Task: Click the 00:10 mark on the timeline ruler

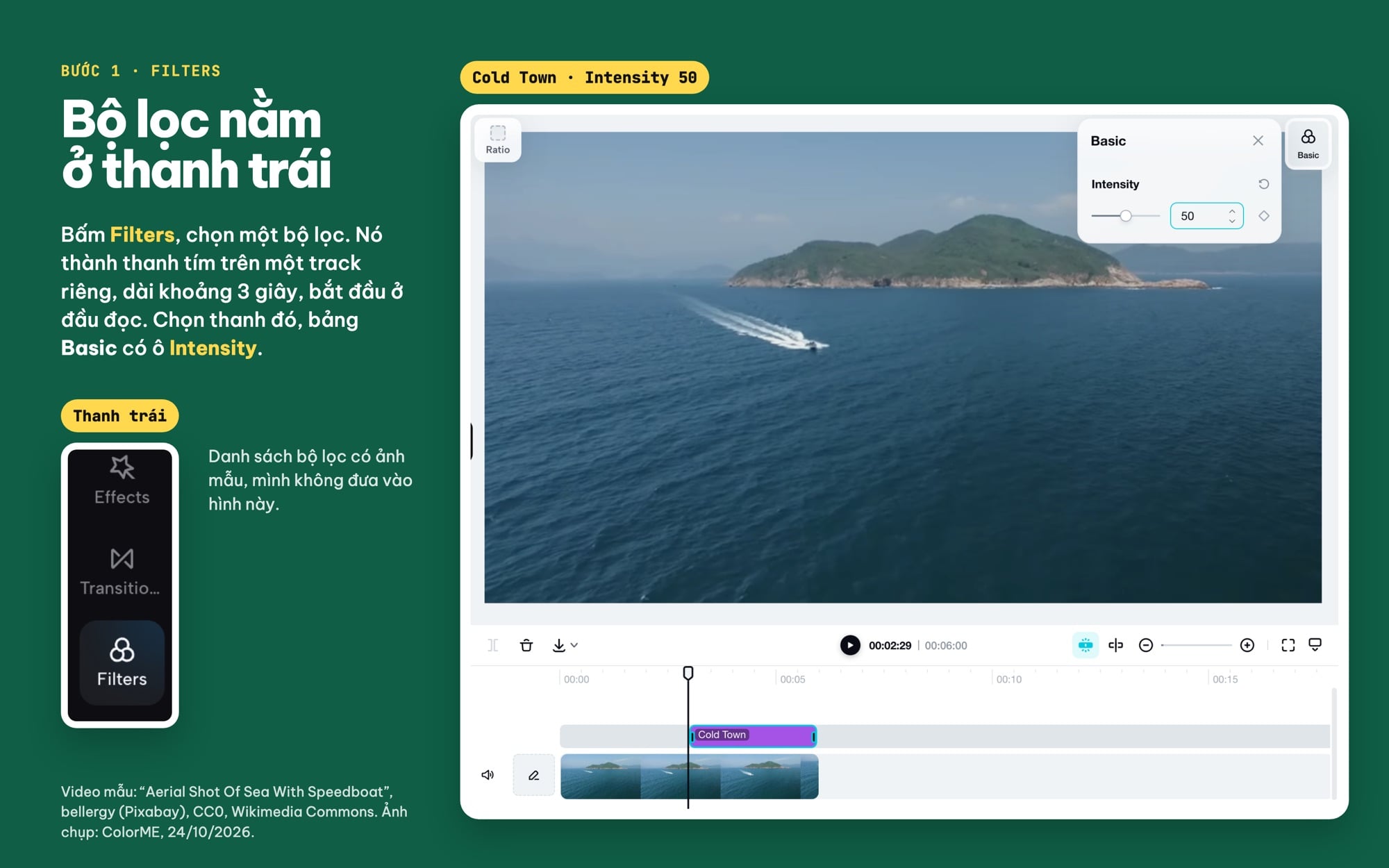Action: pyautogui.click(x=1008, y=679)
